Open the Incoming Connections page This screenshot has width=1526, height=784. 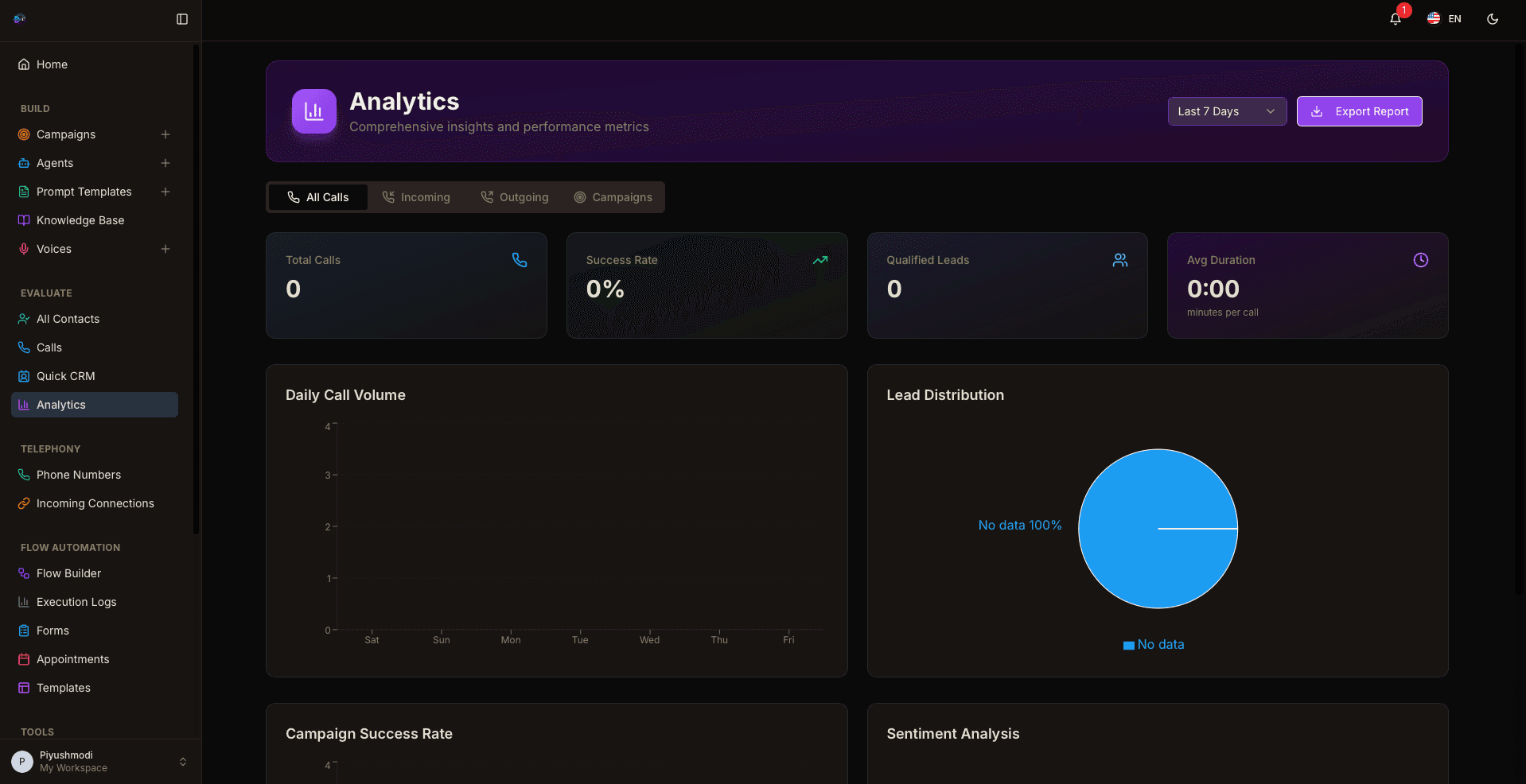coord(95,503)
